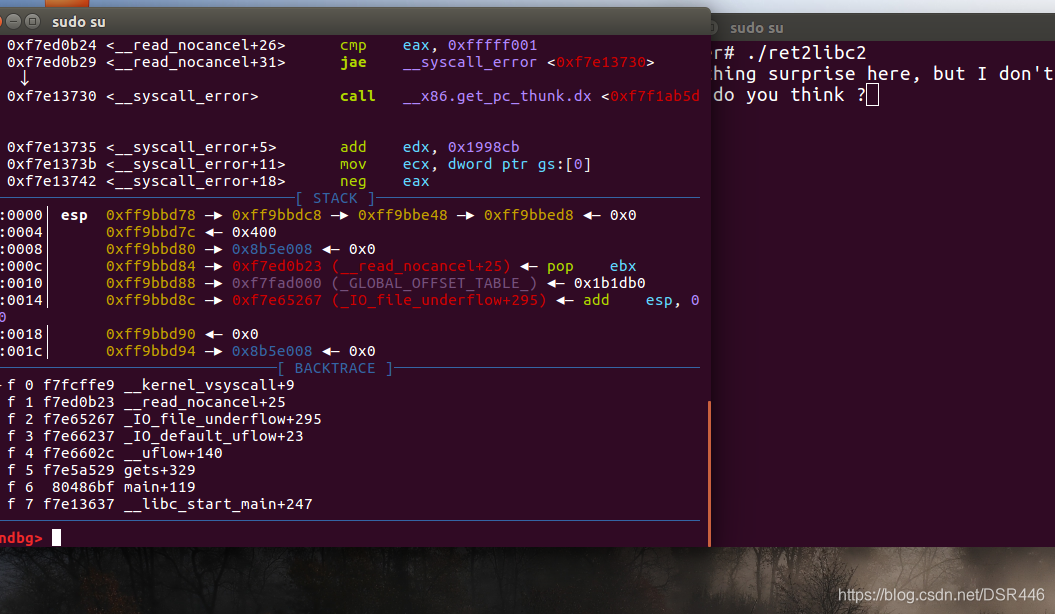Select backtrace address 80486bf
The image size is (1055, 614).
(83, 487)
